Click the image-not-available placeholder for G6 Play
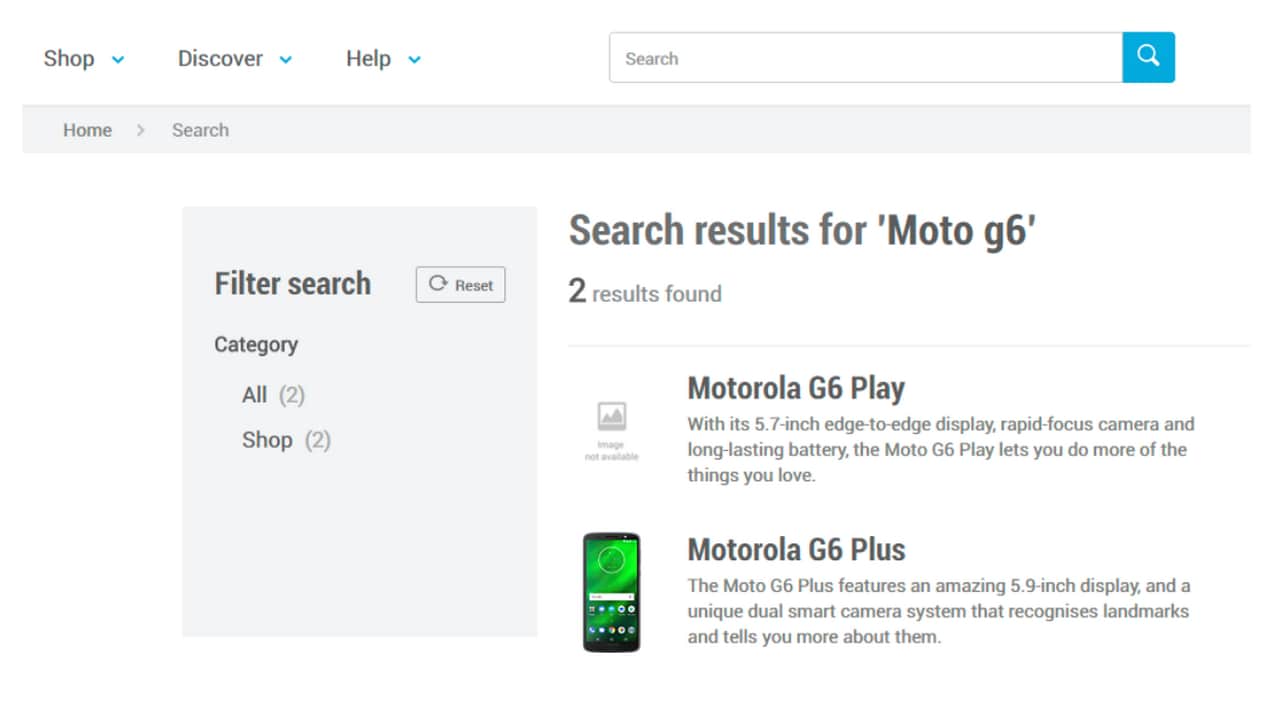This screenshot has width=1280, height=720. click(x=611, y=431)
